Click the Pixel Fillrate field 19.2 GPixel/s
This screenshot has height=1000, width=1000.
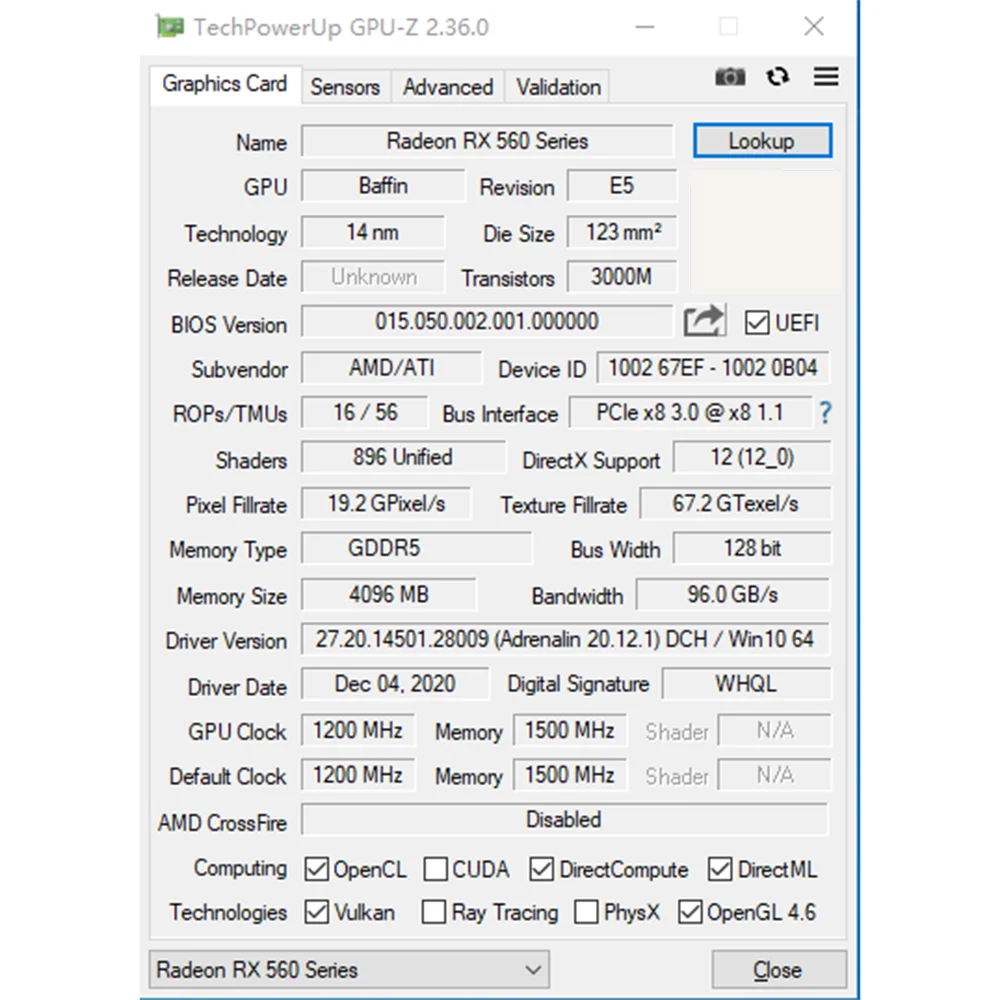[x=386, y=504]
